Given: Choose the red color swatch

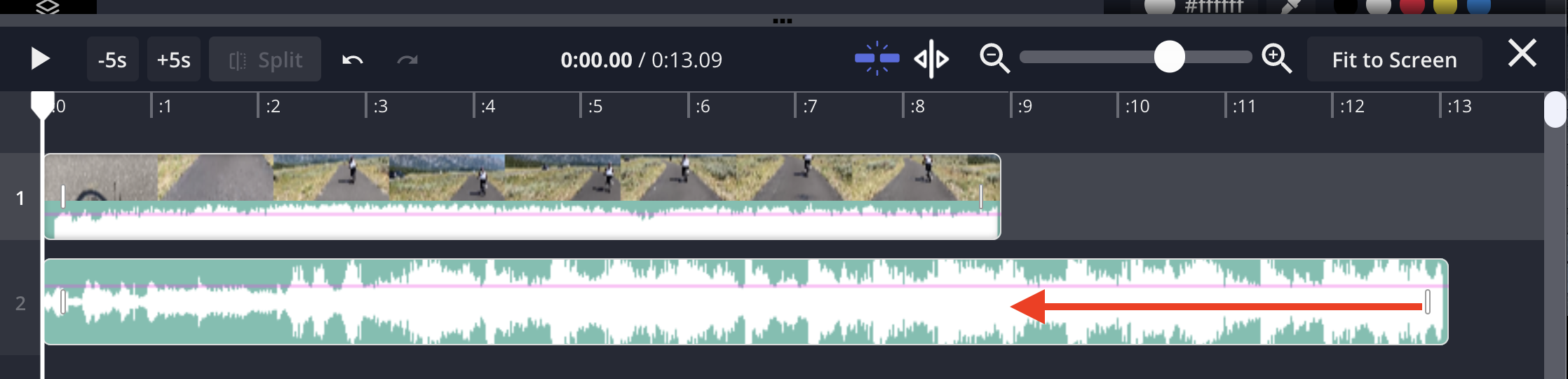Looking at the screenshot, I should point(1412,6).
